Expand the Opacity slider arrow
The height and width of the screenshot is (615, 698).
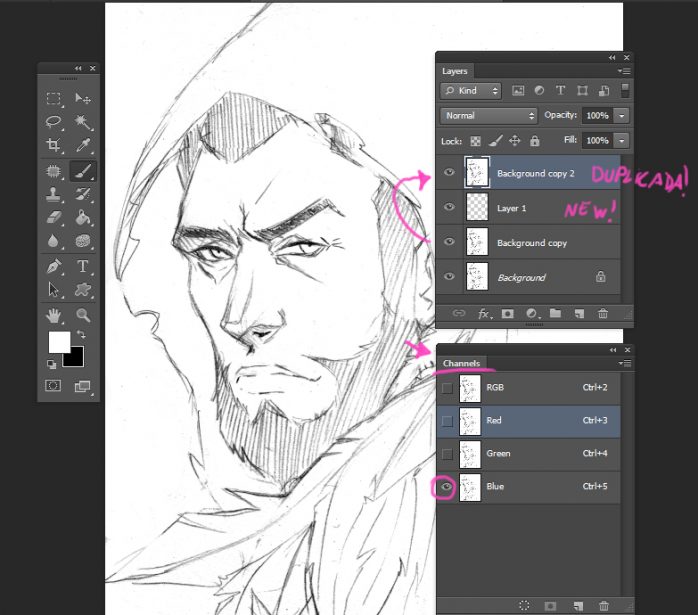click(622, 116)
